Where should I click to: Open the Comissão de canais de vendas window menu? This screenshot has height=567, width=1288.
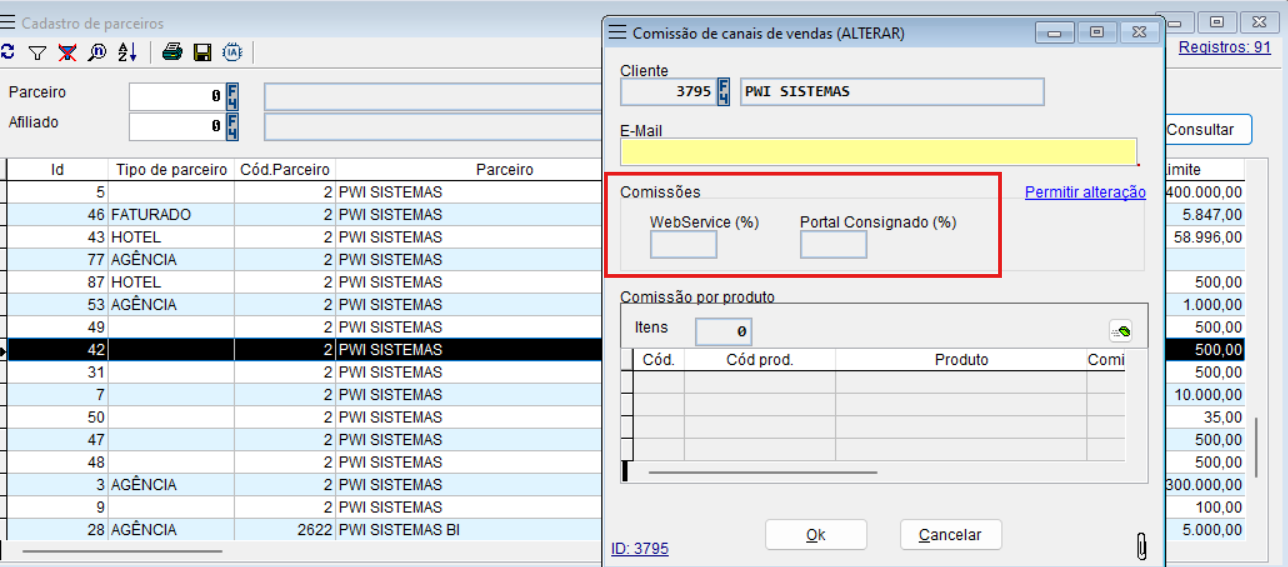[618, 33]
